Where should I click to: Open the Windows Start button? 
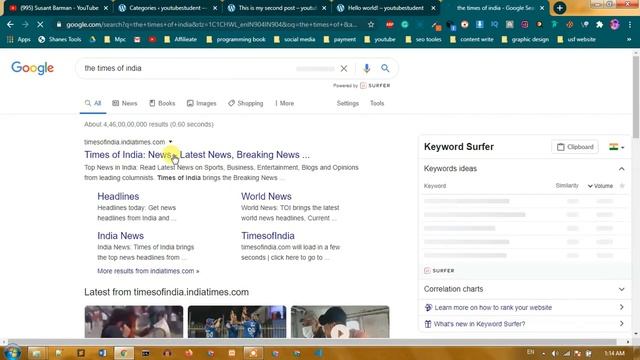[x=12, y=353]
